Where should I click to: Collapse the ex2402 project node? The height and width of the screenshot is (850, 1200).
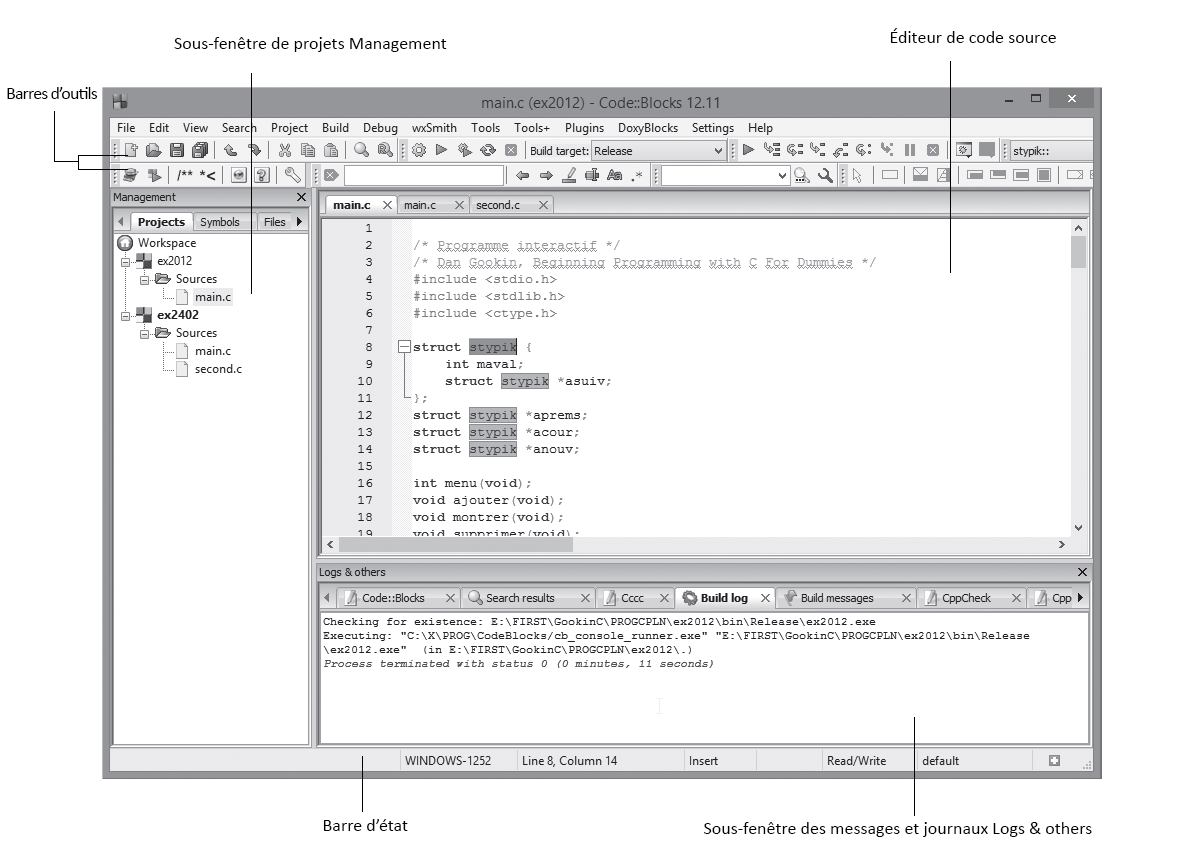click(126, 315)
